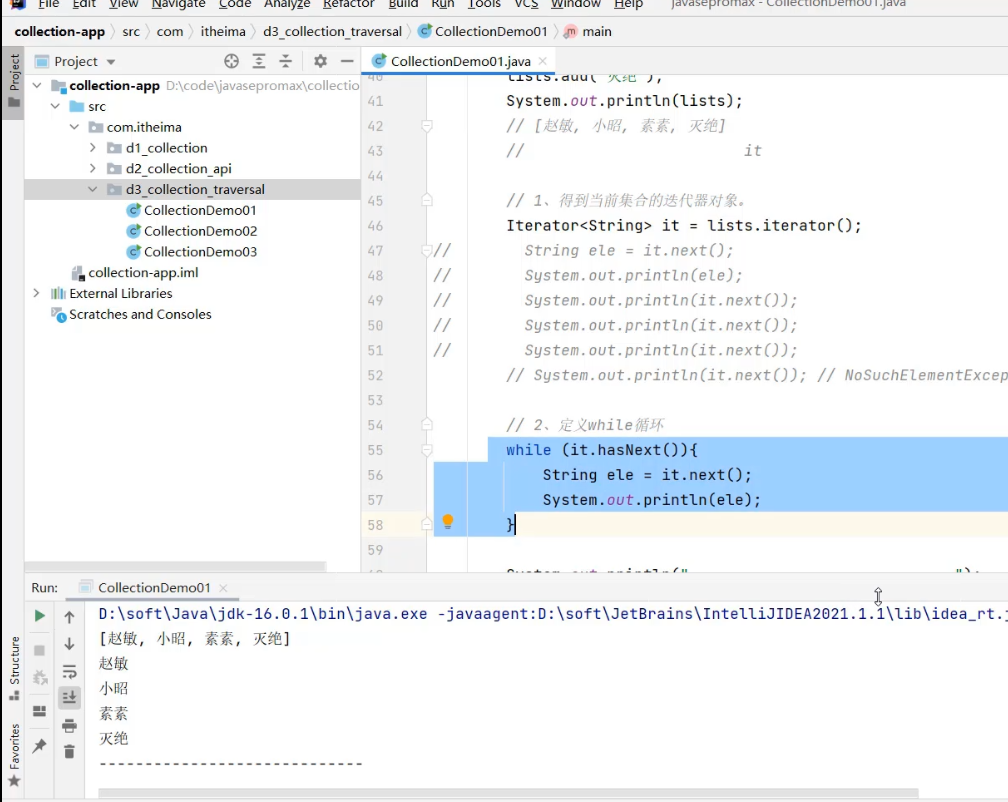Expand the External Libraries node

pyautogui.click(x=37, y=293)
